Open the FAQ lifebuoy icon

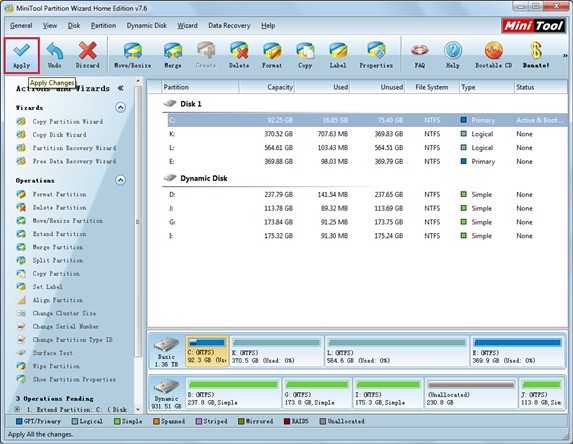[x=420, y=56]
